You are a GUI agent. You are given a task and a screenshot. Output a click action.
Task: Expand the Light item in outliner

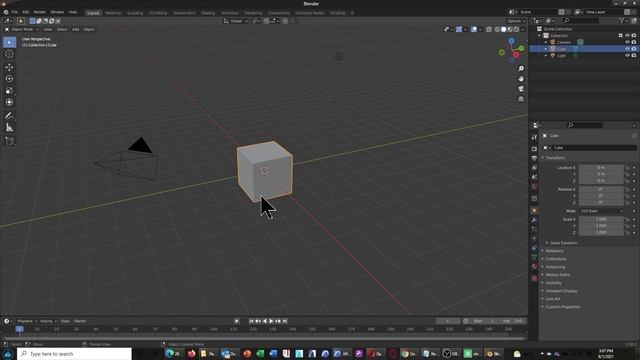(x=546, y=55)
